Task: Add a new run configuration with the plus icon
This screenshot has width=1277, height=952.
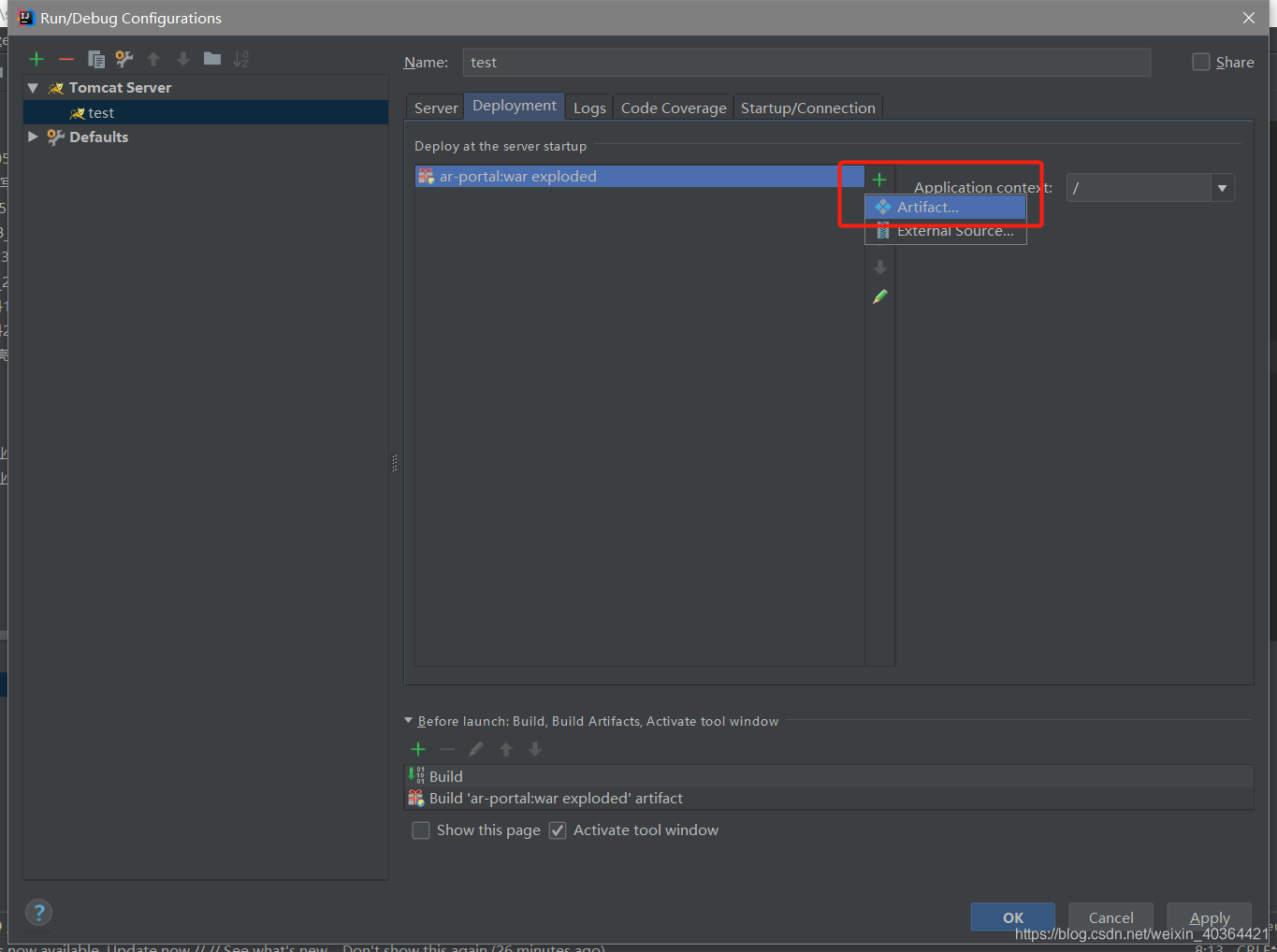Action: [36, 59]
